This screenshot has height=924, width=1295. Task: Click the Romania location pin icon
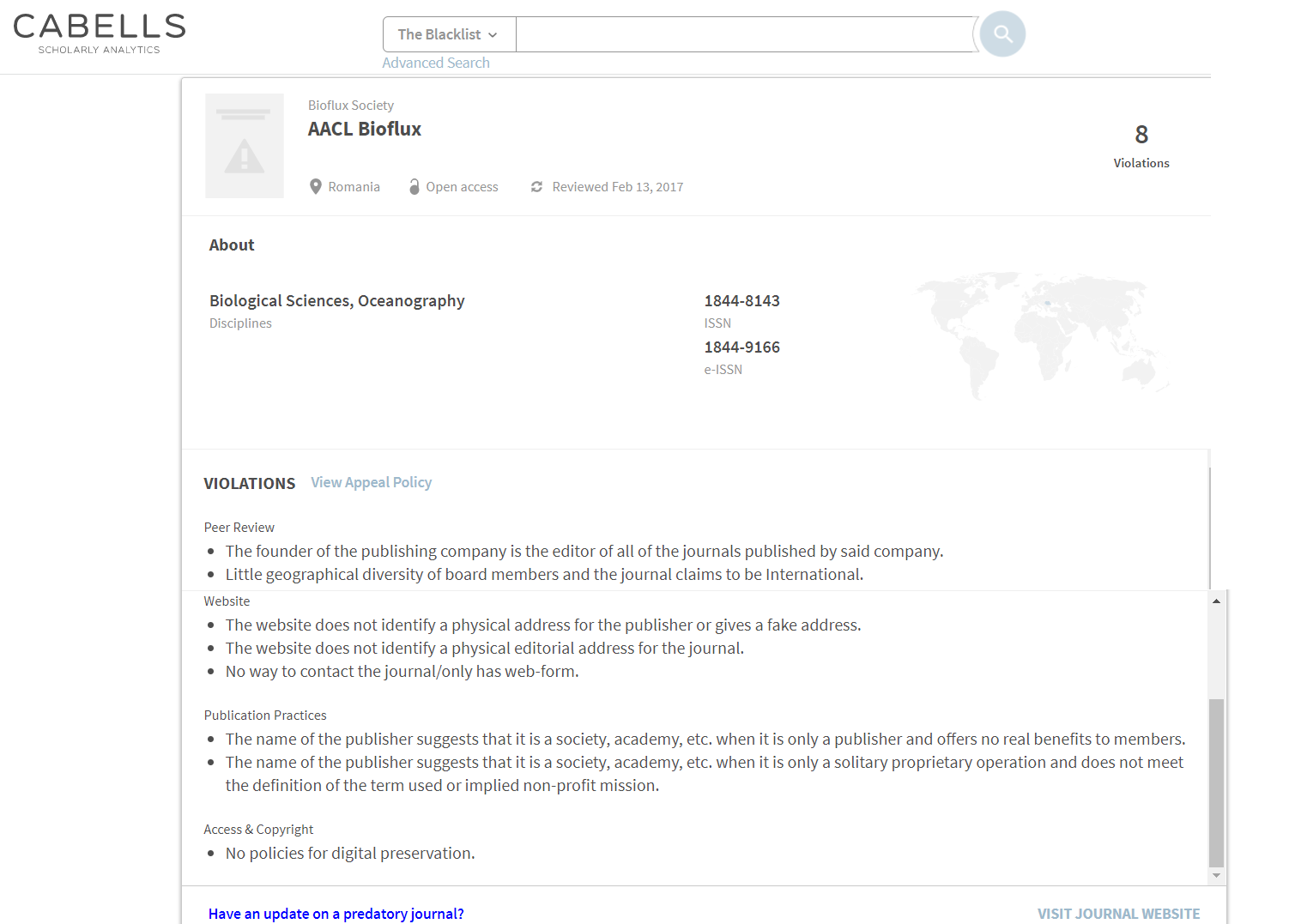pos(316,186)
